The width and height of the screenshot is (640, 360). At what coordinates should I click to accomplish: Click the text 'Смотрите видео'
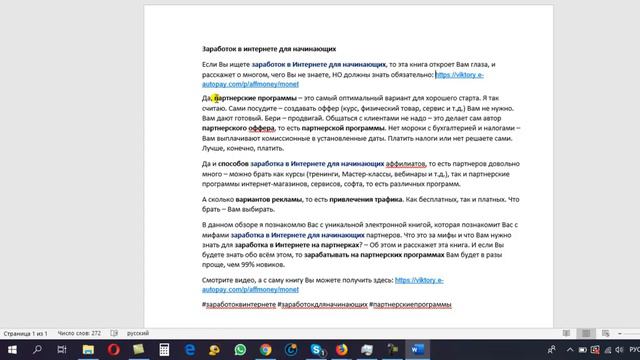point(228,280)
